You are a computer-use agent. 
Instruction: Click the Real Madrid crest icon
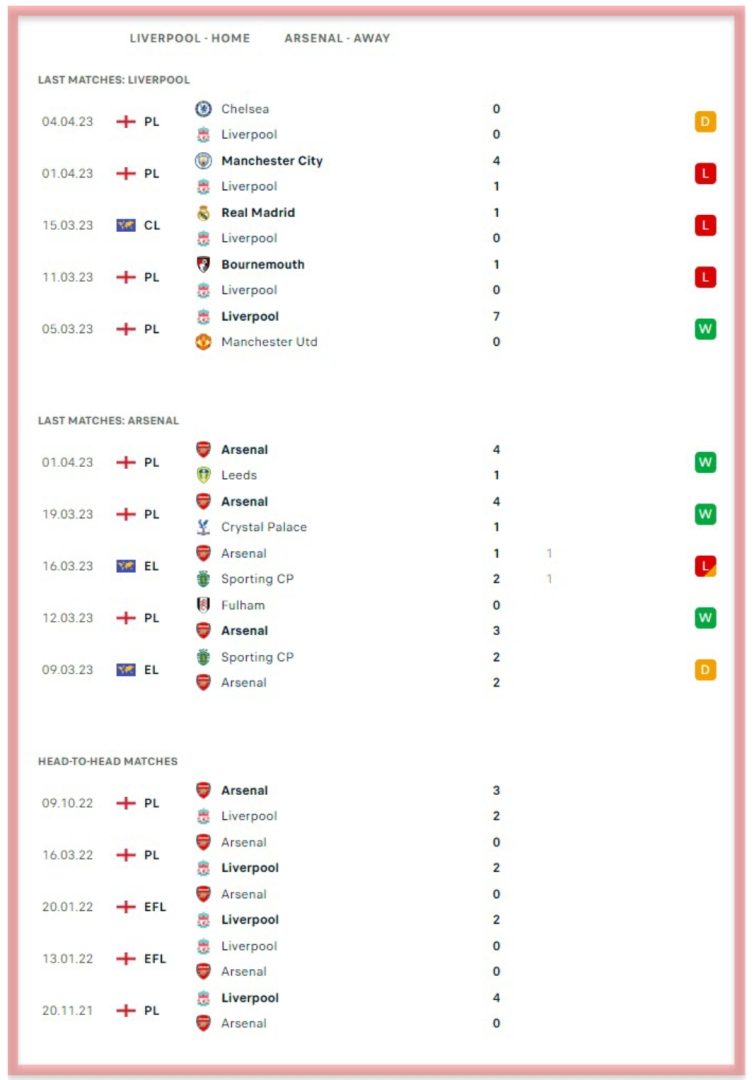click(203, 213)
